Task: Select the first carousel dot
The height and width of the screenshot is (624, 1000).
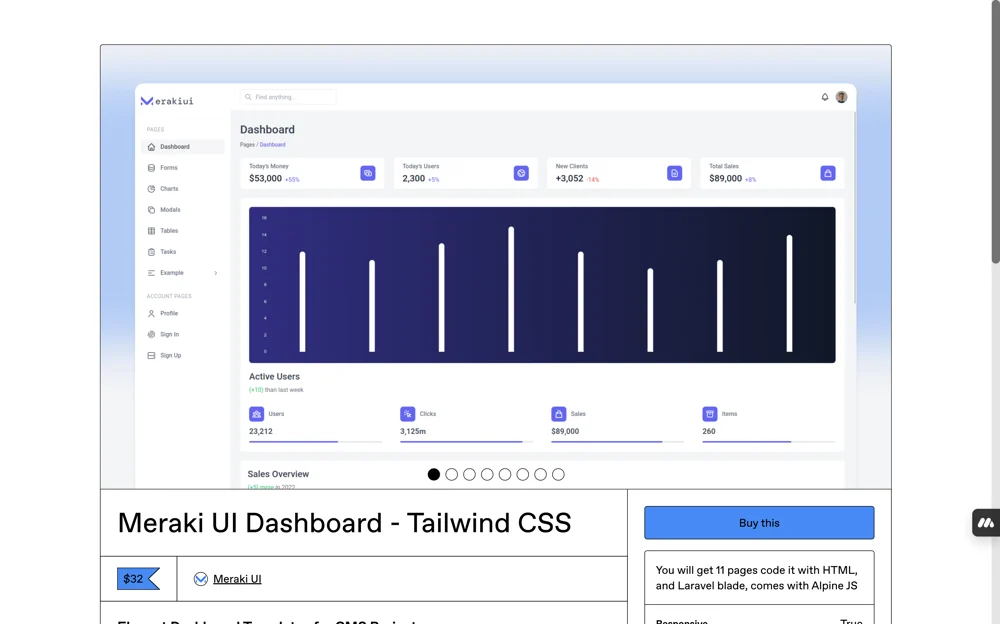Action: pos(434,475)
